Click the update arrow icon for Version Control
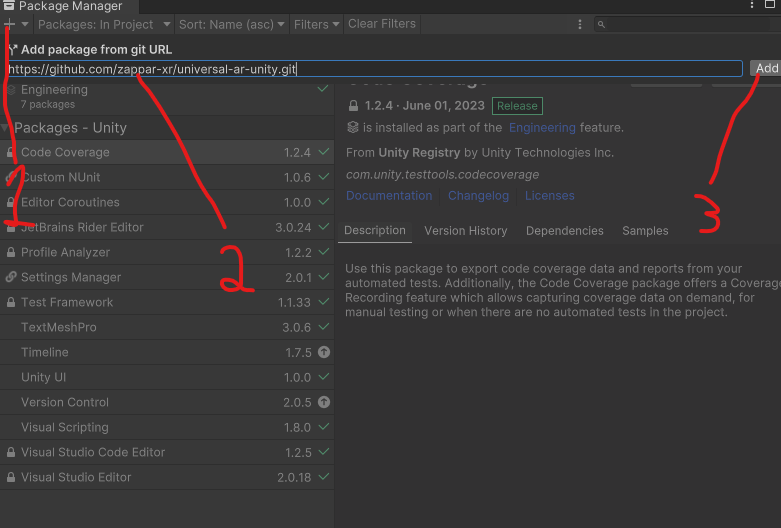 coord(323,403)
